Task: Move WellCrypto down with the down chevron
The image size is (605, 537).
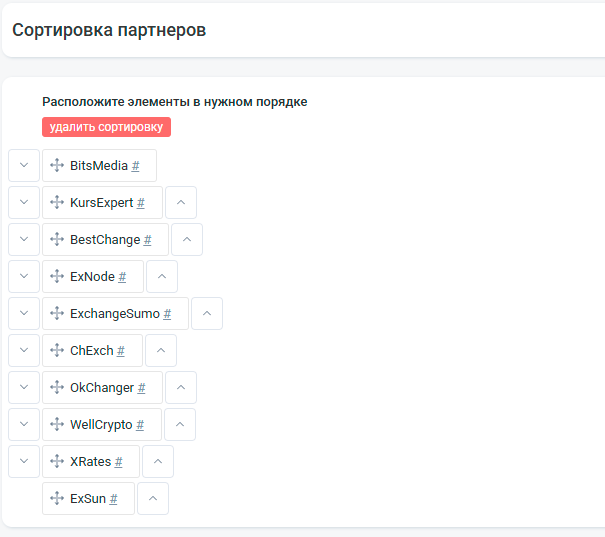Action: click(x=24, y=425)
